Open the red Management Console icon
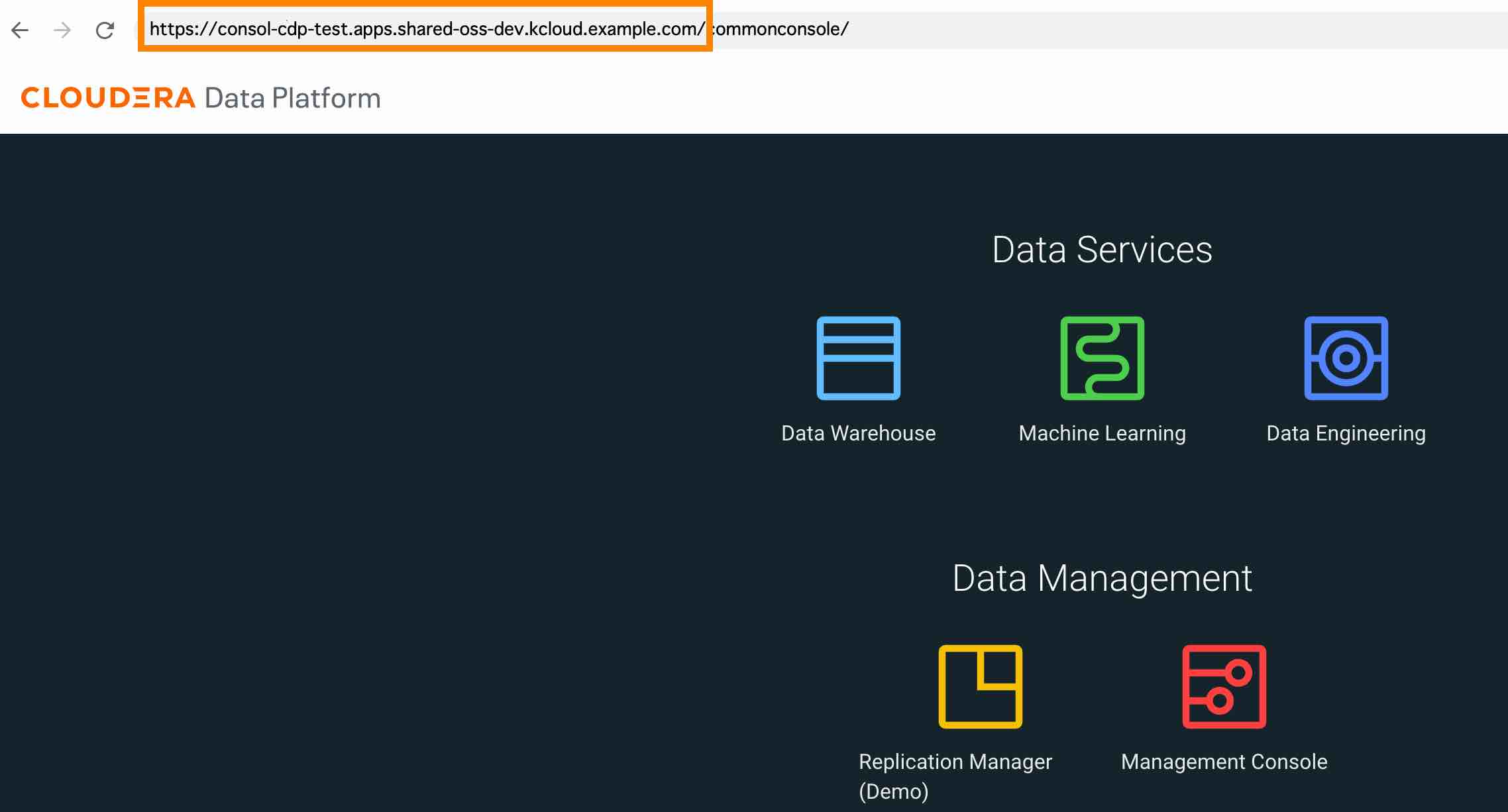Screen dimensions: 1508x812 (1224, 687)
